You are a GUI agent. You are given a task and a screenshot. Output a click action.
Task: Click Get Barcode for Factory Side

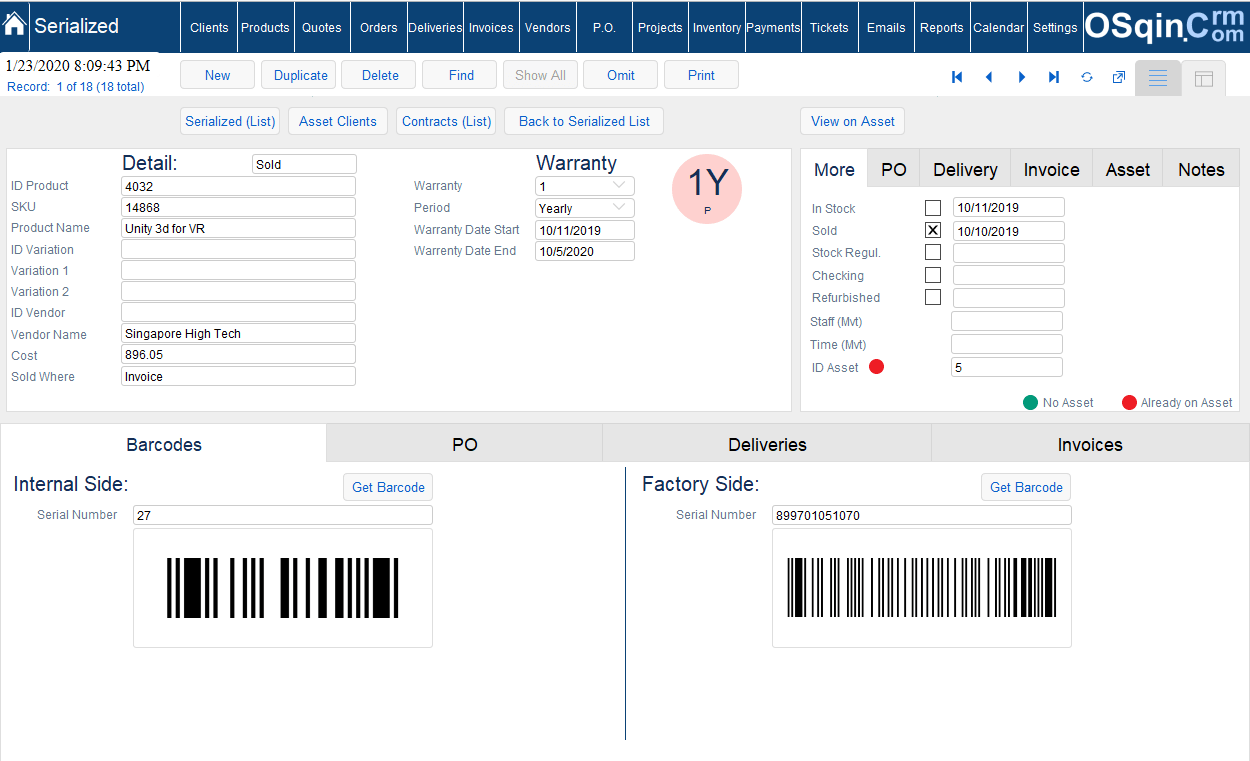pos(1026,487)
